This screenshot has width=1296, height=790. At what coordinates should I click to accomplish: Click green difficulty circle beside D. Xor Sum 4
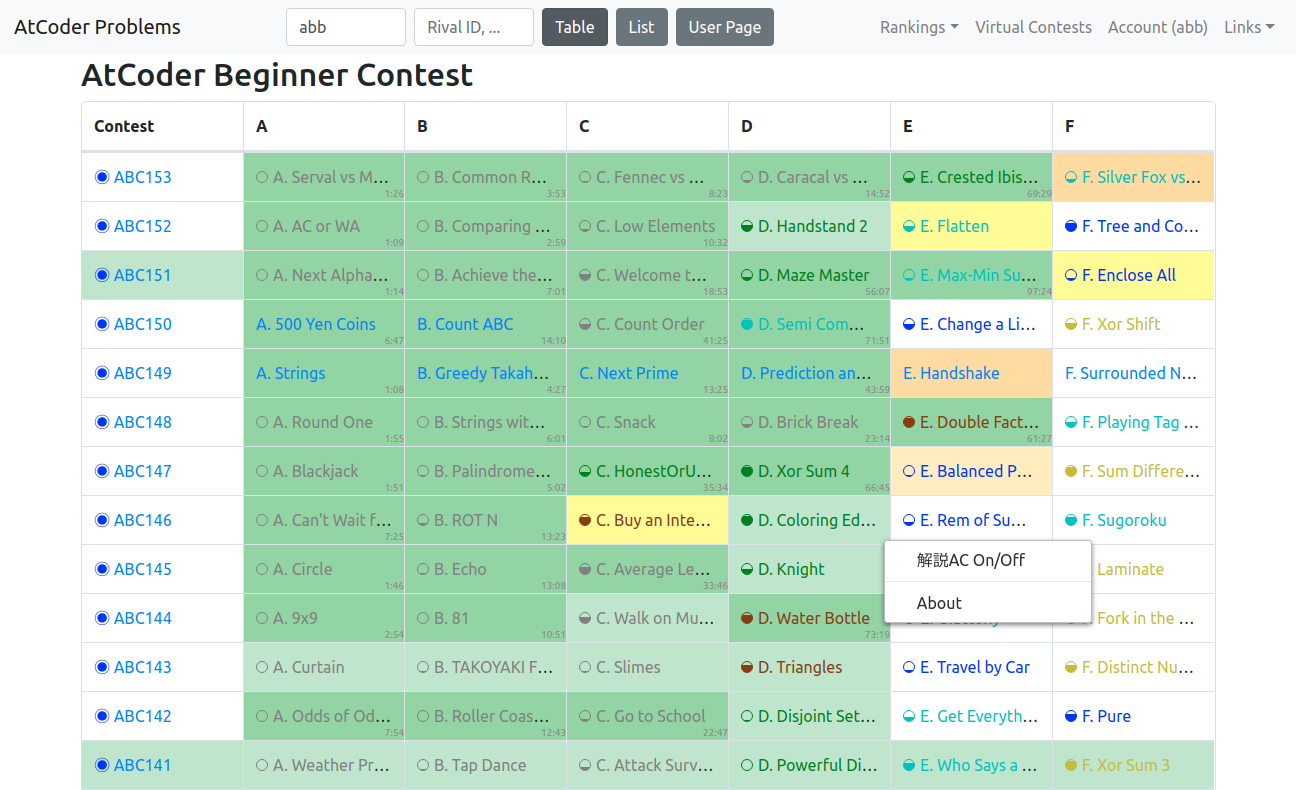(x=746, y=471)
